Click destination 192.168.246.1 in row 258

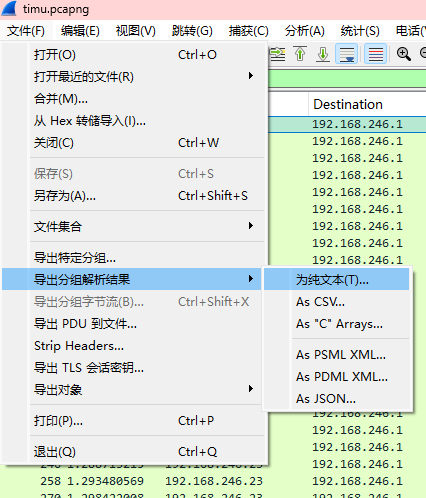[x=357, y=481]
